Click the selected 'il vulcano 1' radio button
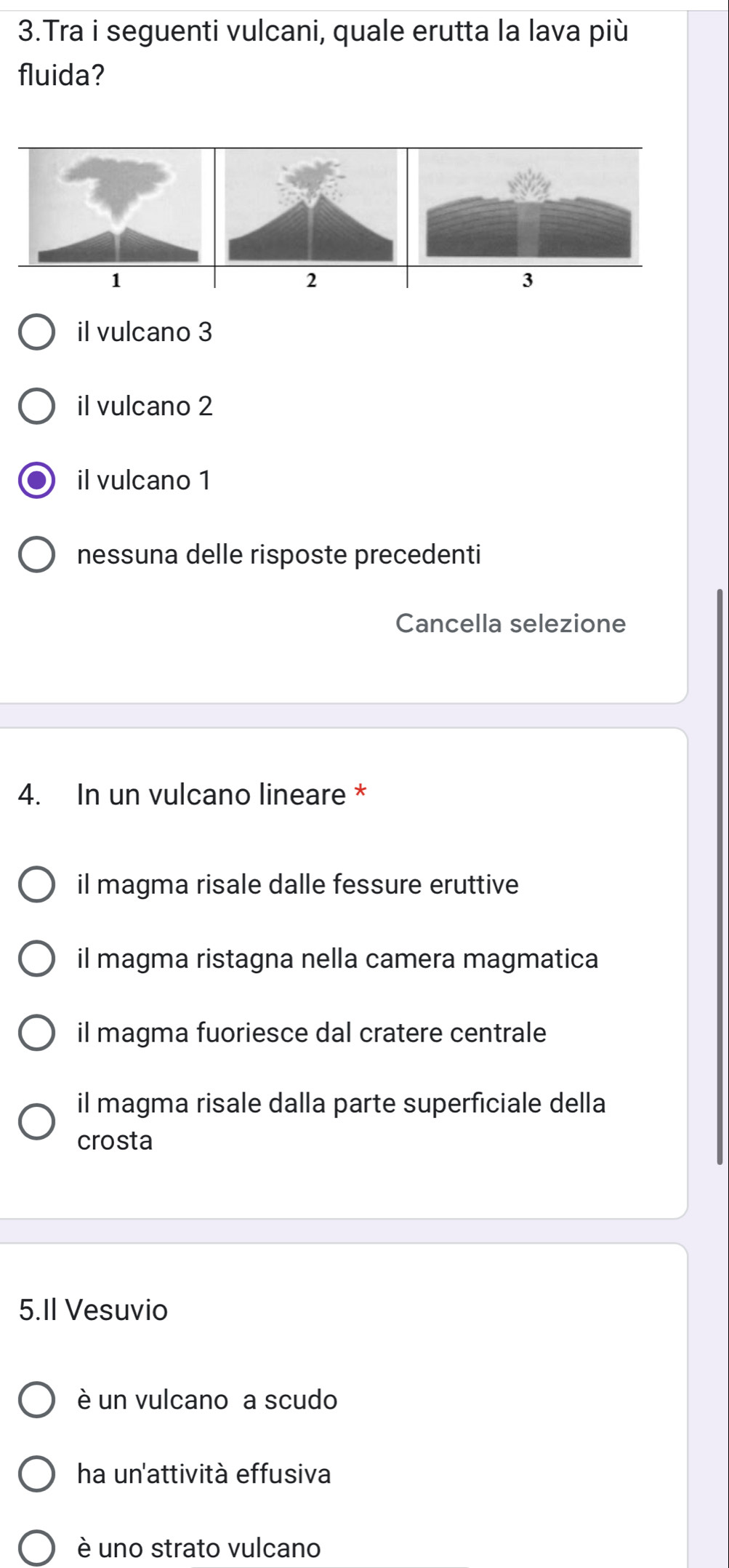Viewport: 729px width, 1568px height. 36,481
